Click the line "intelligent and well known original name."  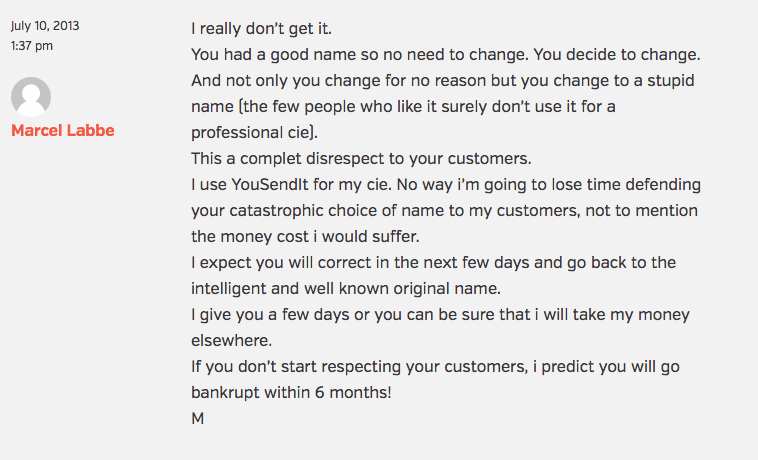click(346, 289)
